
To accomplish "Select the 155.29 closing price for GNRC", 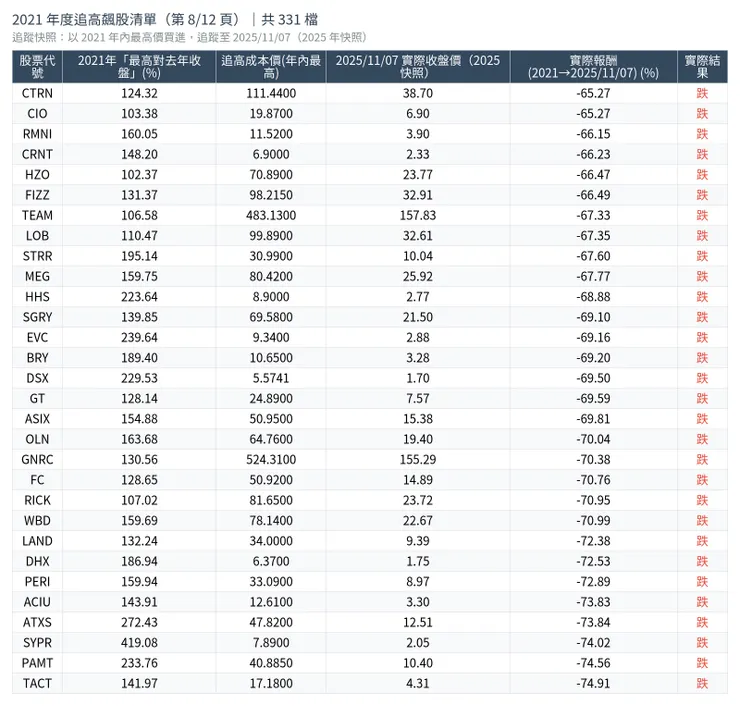I will click(418, 460).
